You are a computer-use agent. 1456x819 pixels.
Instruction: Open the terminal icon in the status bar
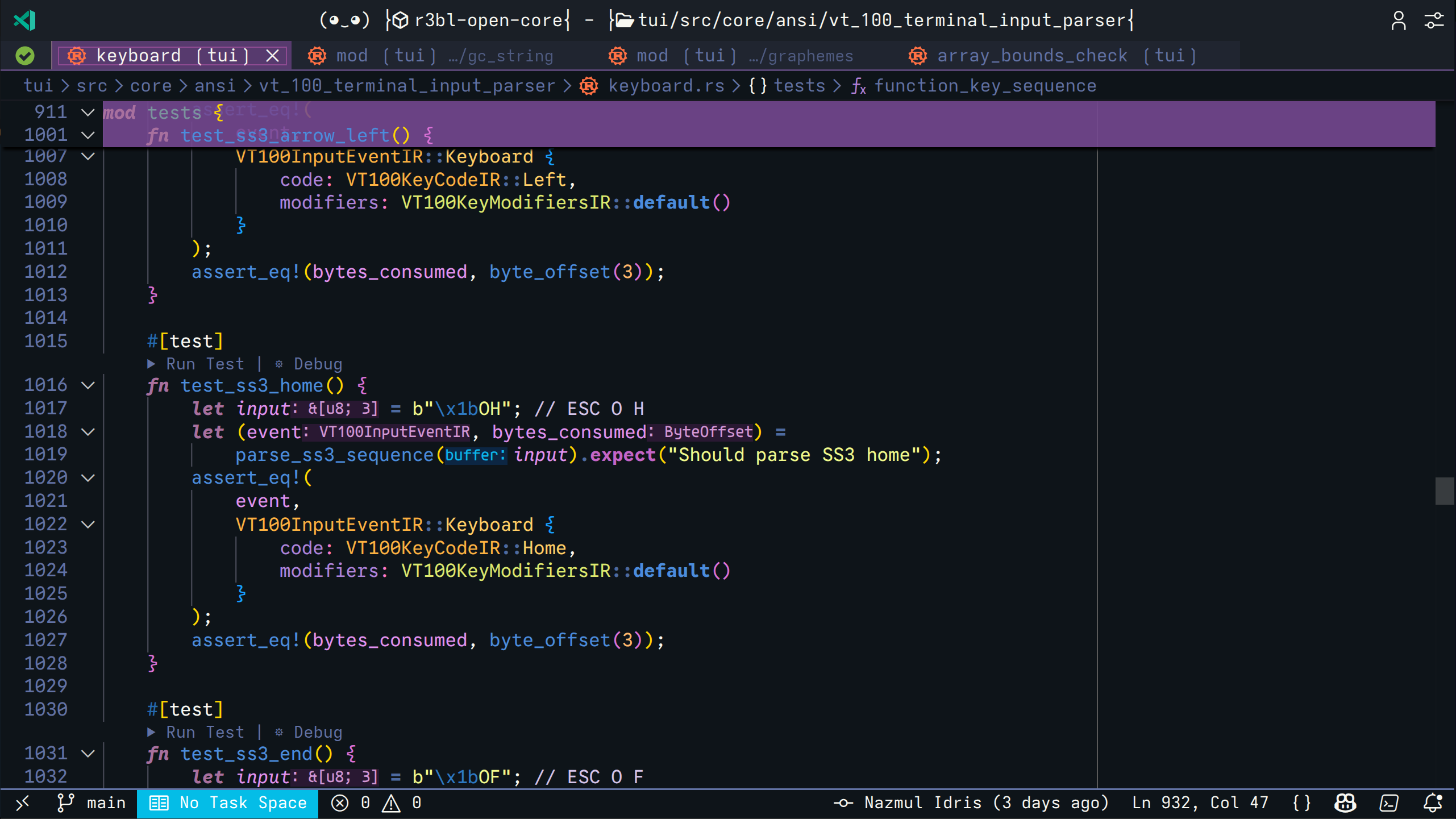1388,803
